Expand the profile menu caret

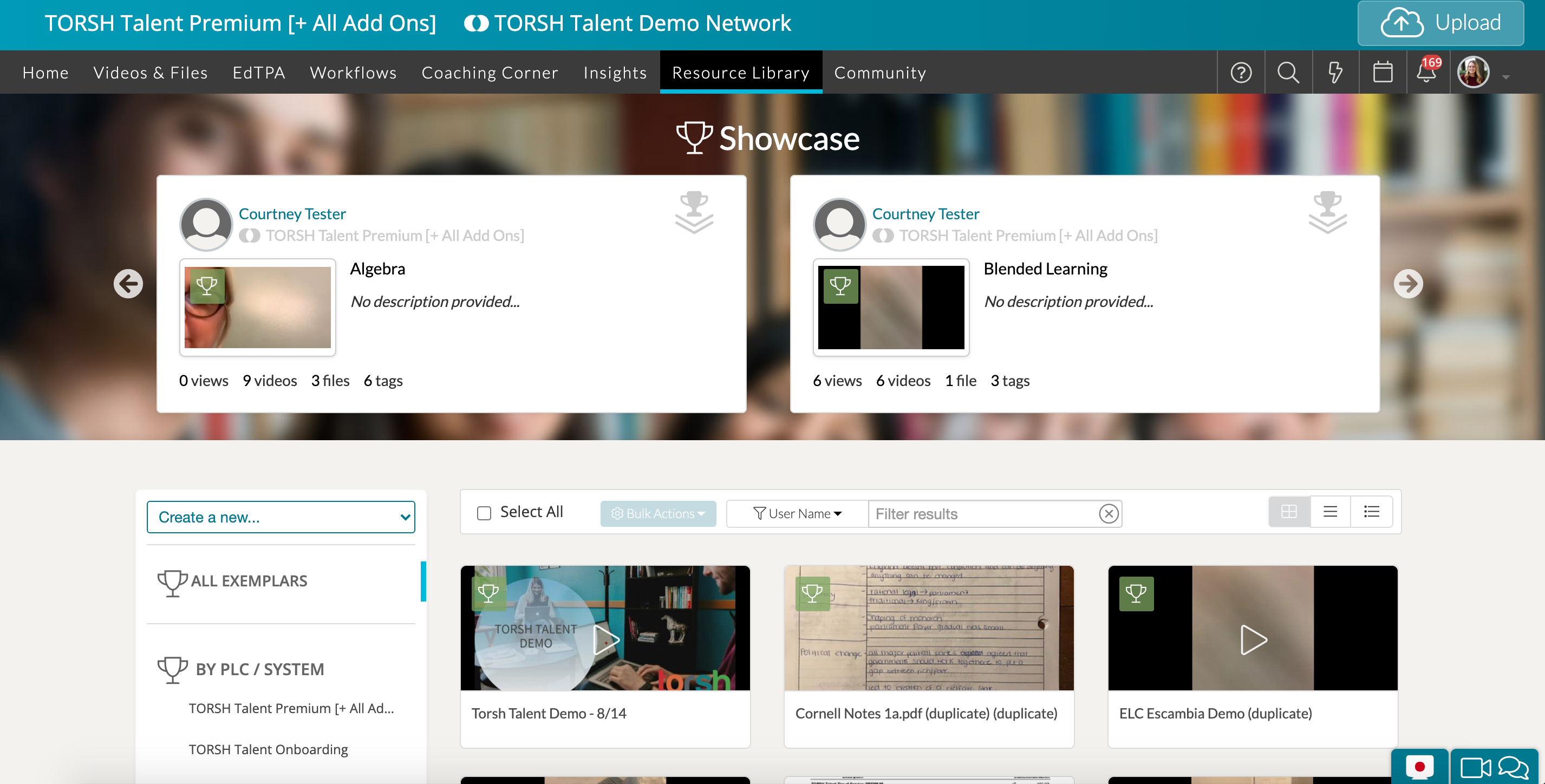(x=1506, y=77)
